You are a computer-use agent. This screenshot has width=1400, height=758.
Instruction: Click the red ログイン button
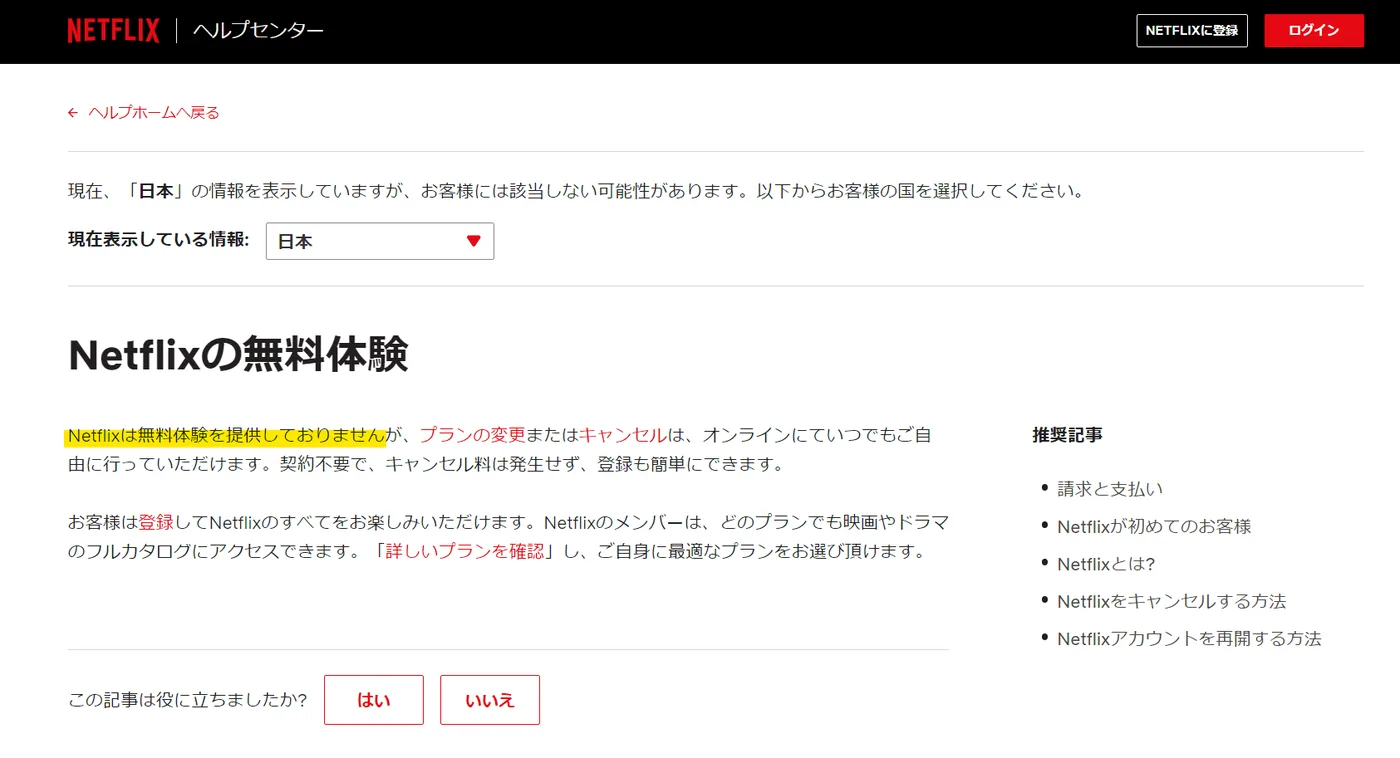(x=1314, y=31)
